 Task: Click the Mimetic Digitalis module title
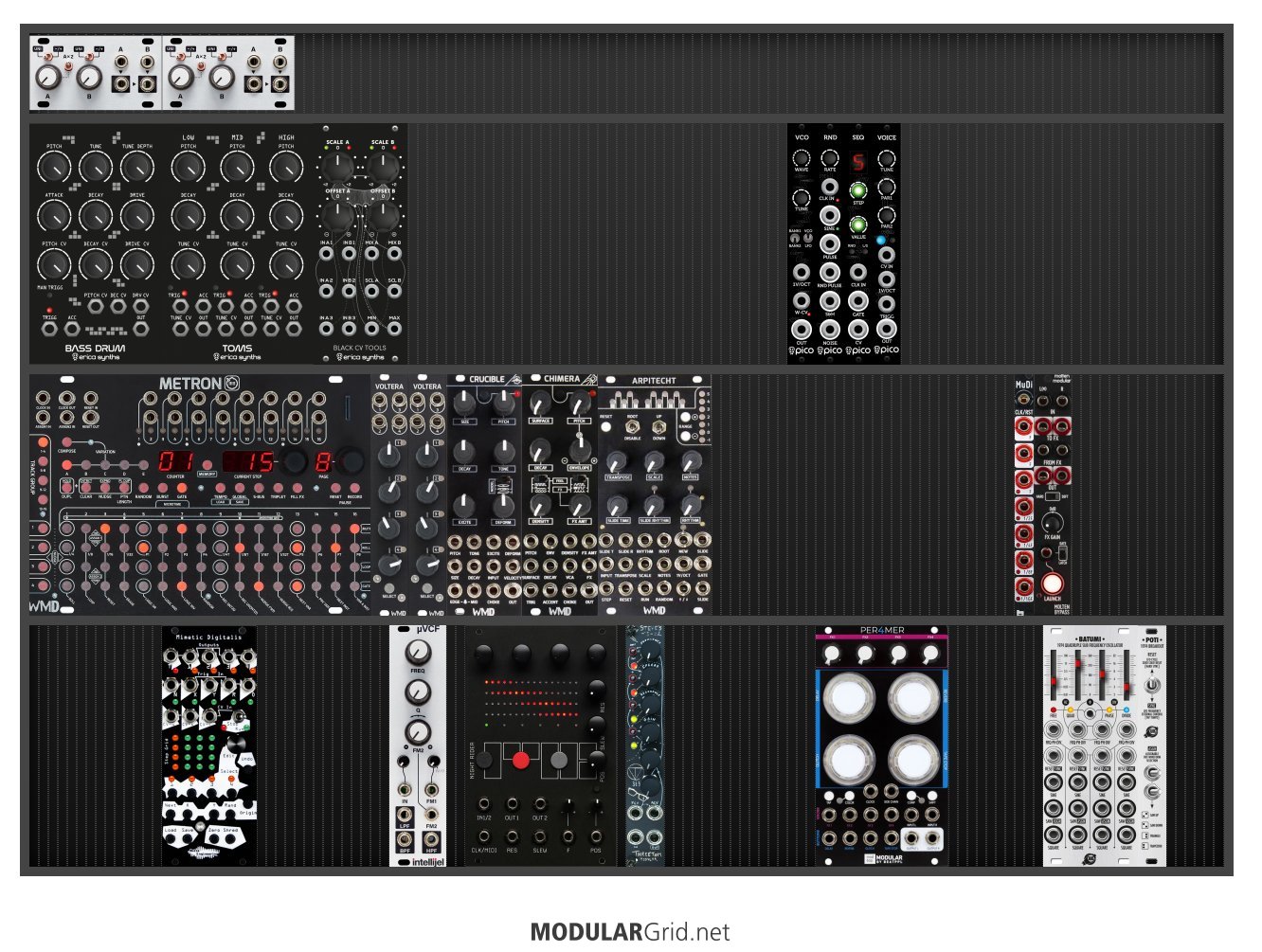(208, 638)
